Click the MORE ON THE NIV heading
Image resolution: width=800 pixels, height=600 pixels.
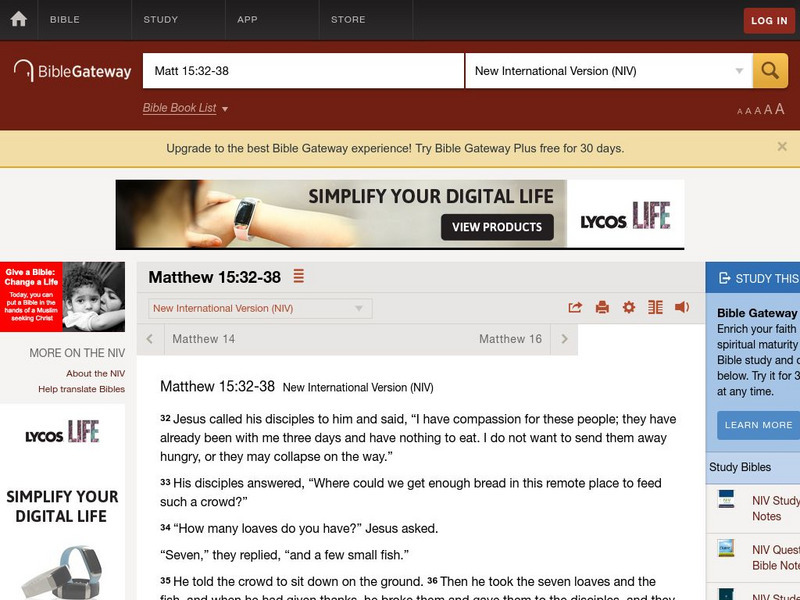click(x=77, y=353)
